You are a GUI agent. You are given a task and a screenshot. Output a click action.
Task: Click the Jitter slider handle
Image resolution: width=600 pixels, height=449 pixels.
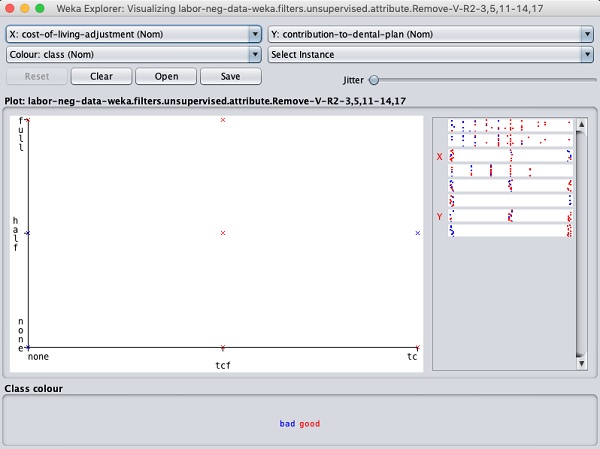click(x=374, y=80)
